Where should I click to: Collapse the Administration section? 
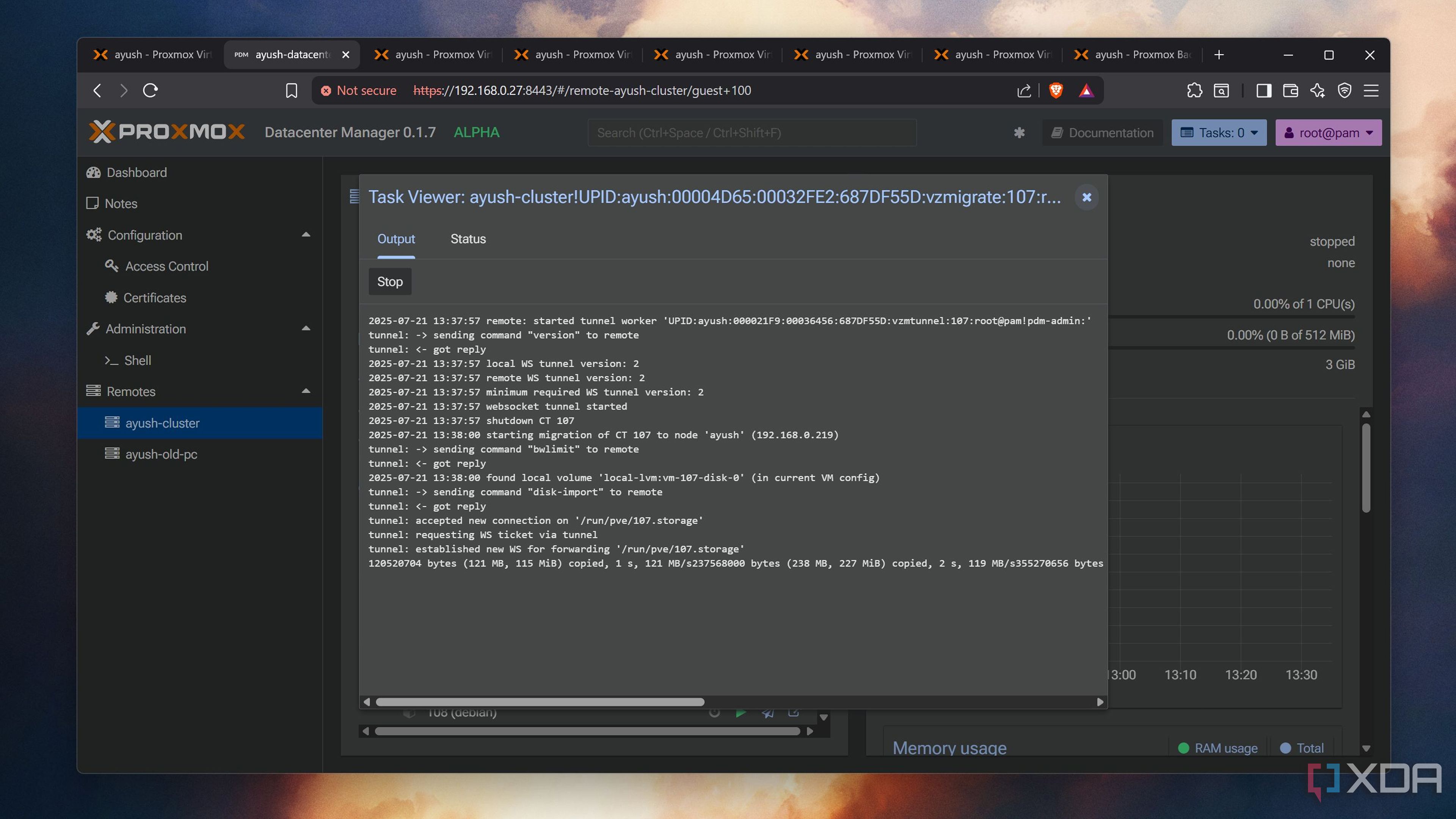click(x=306, y=328)
